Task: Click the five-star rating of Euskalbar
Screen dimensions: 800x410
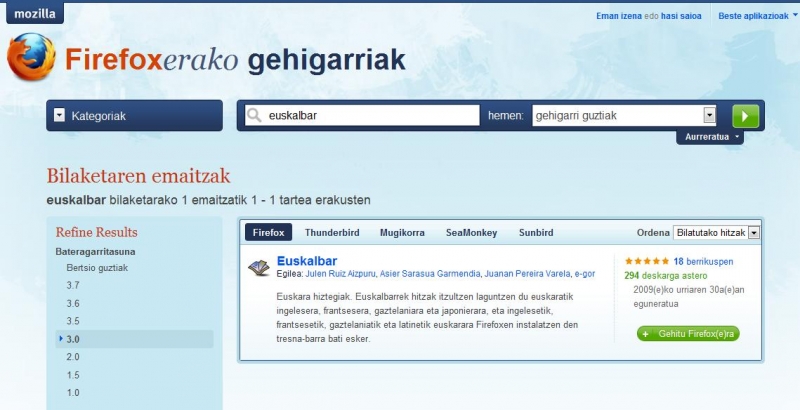Action: tap(646, 261)
